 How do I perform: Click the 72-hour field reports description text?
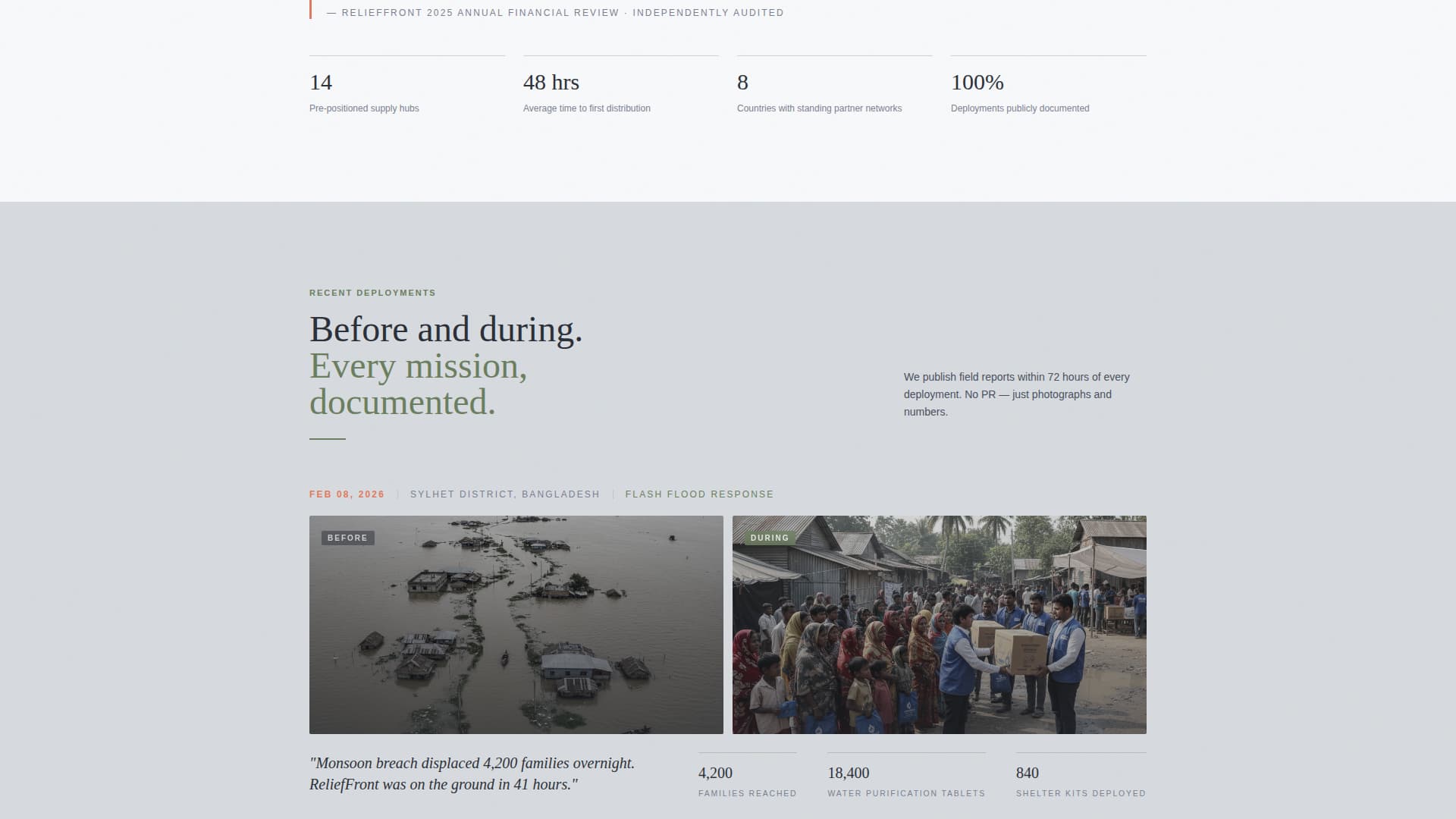point(1016,394)
